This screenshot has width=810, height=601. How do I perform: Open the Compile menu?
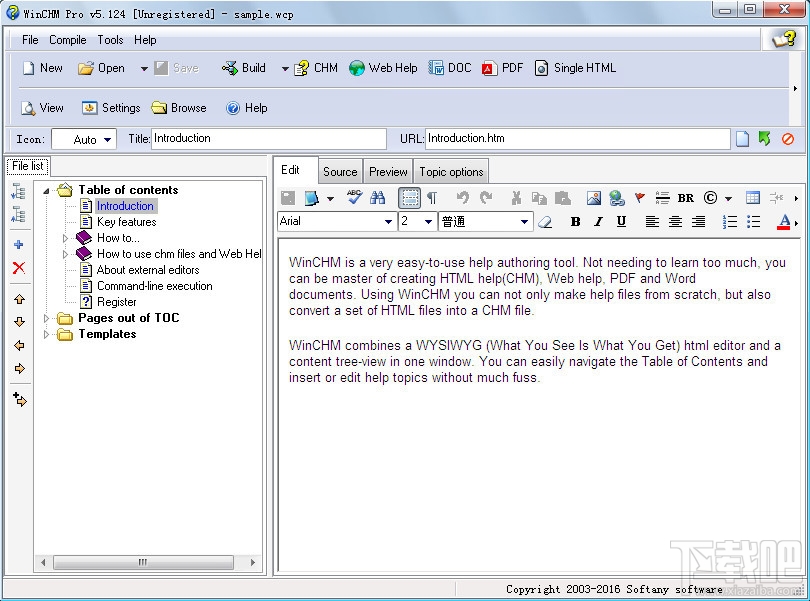pyautogui.click(x=68, y=40)
